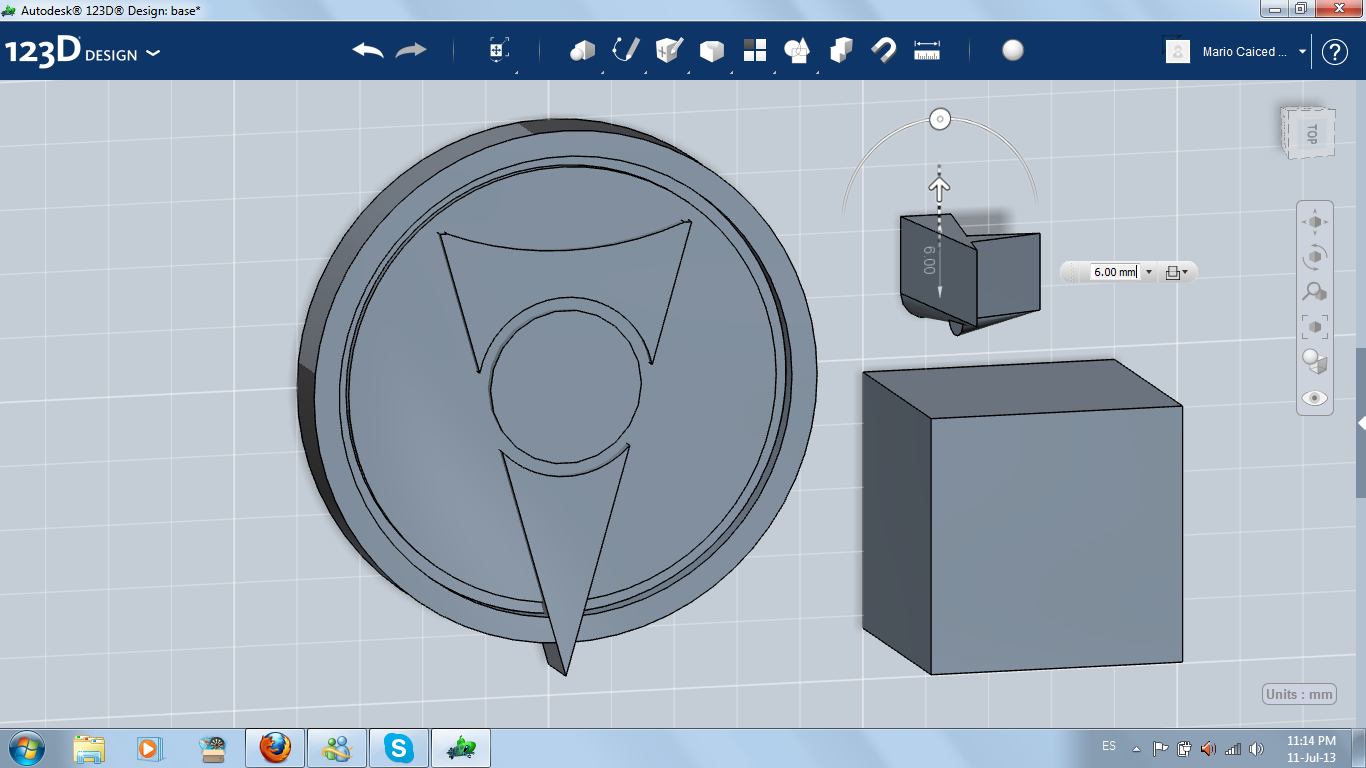This screenshot has height=768, width=1366.
Task: Click the Units : mm button
Action: [1300, 695]
